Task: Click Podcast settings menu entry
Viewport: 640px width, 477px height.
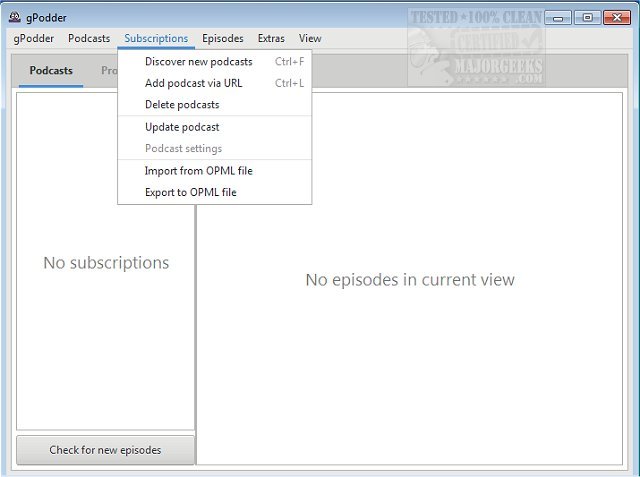Action: (215, 149)
